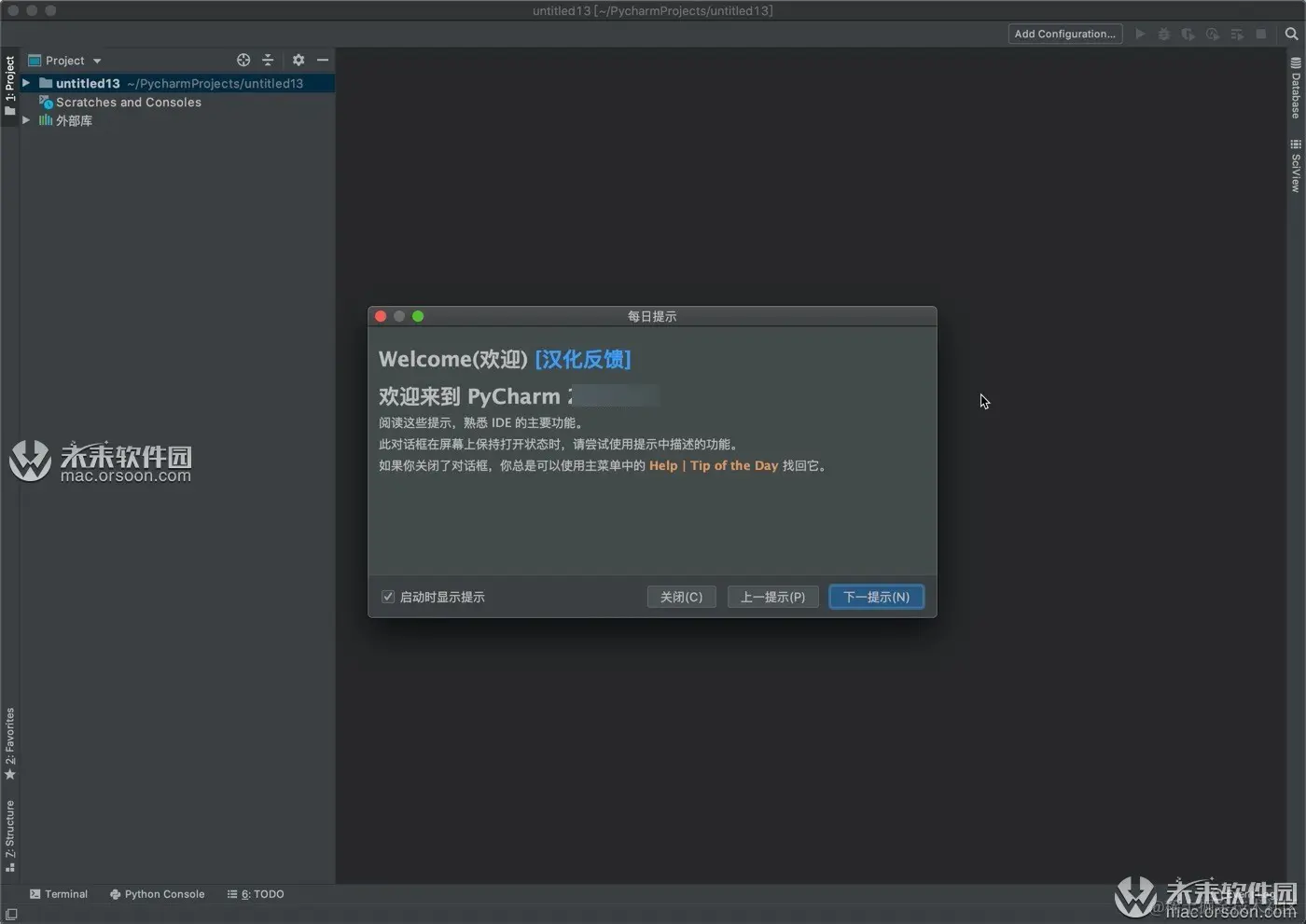Expand the untitled13 project tree node
1306x924 pixels.
tap(26, 83)
